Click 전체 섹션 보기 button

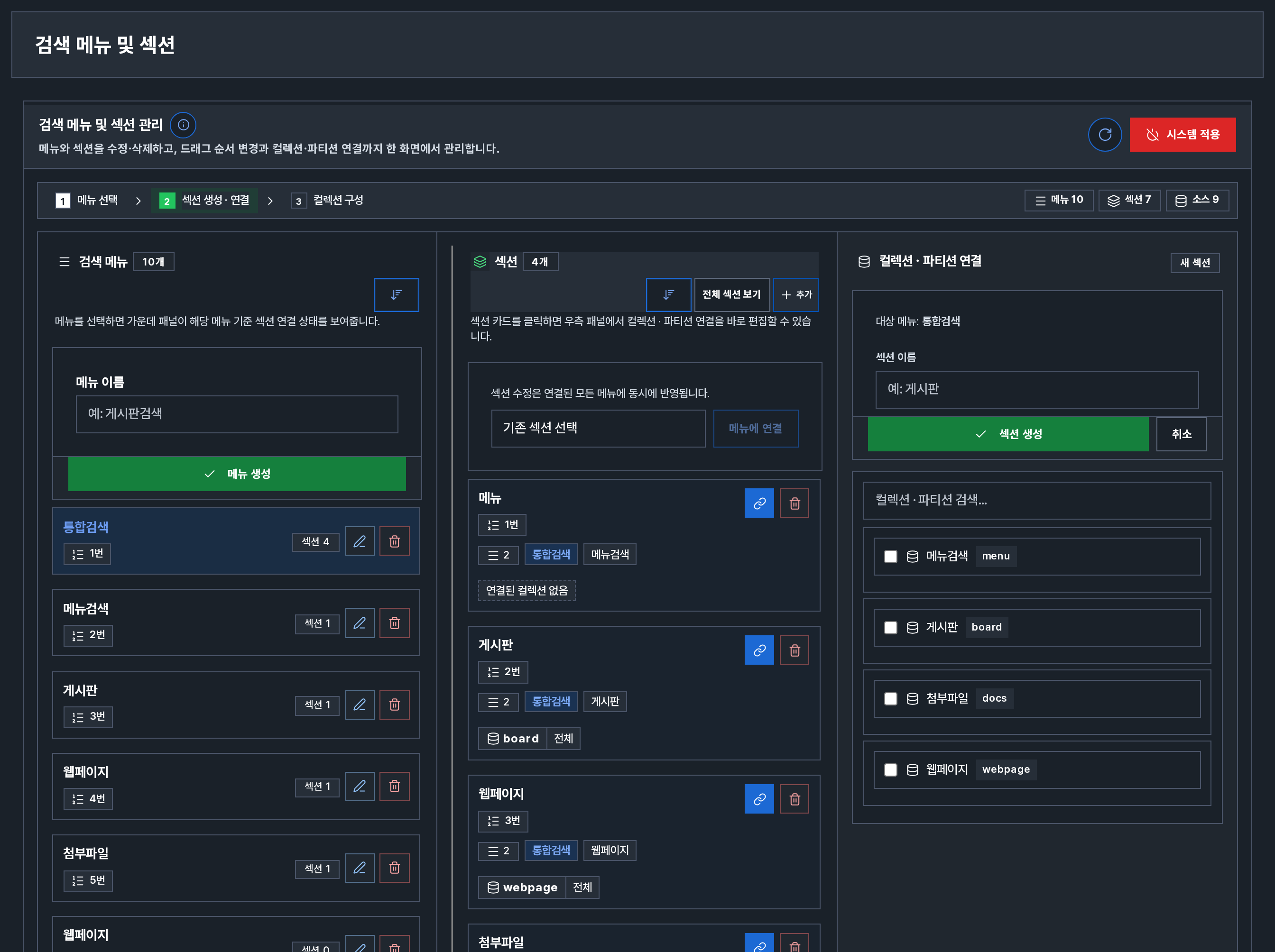pos(731,294)
